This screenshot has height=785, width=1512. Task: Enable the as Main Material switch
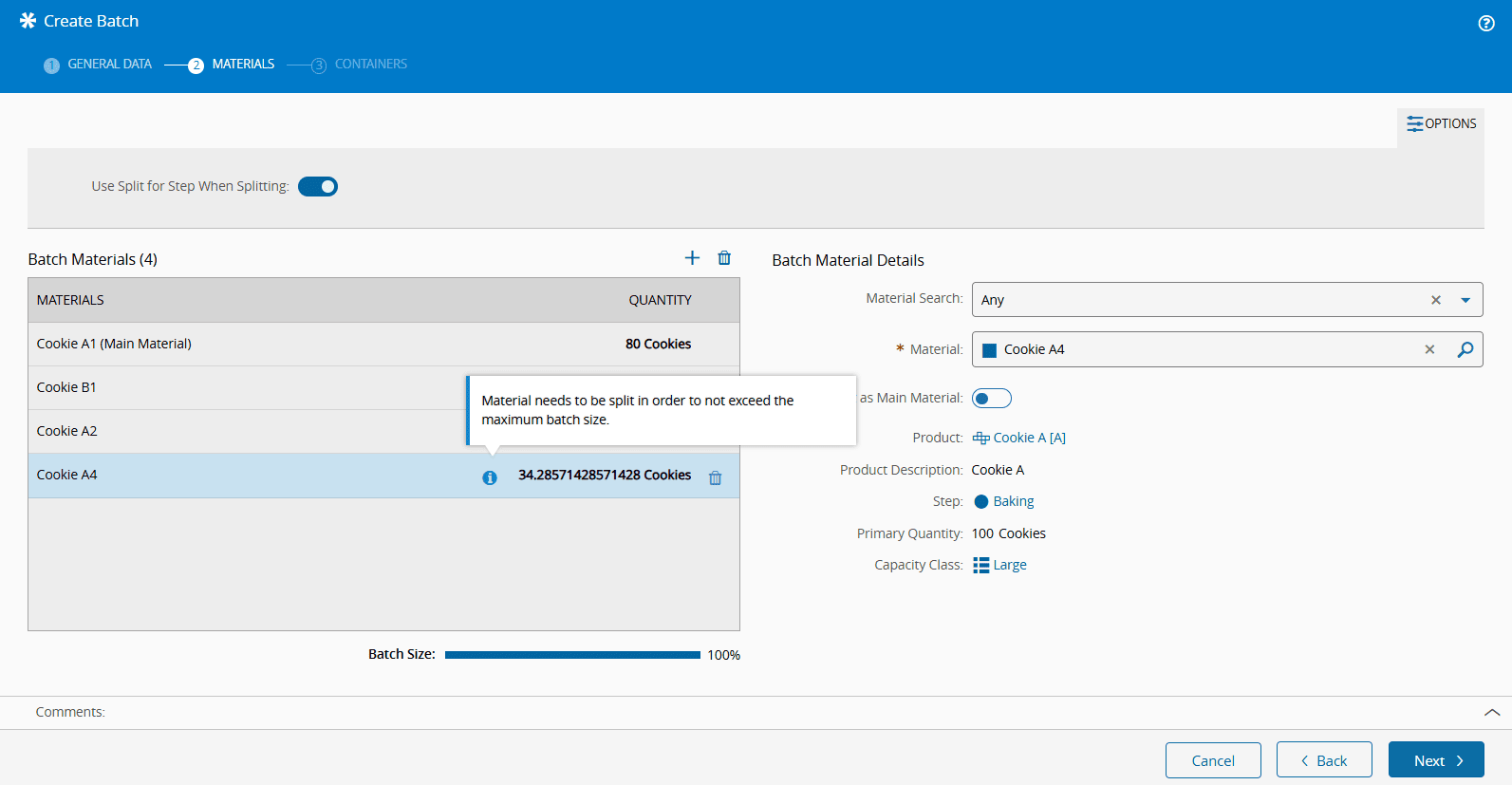[991, 399]
